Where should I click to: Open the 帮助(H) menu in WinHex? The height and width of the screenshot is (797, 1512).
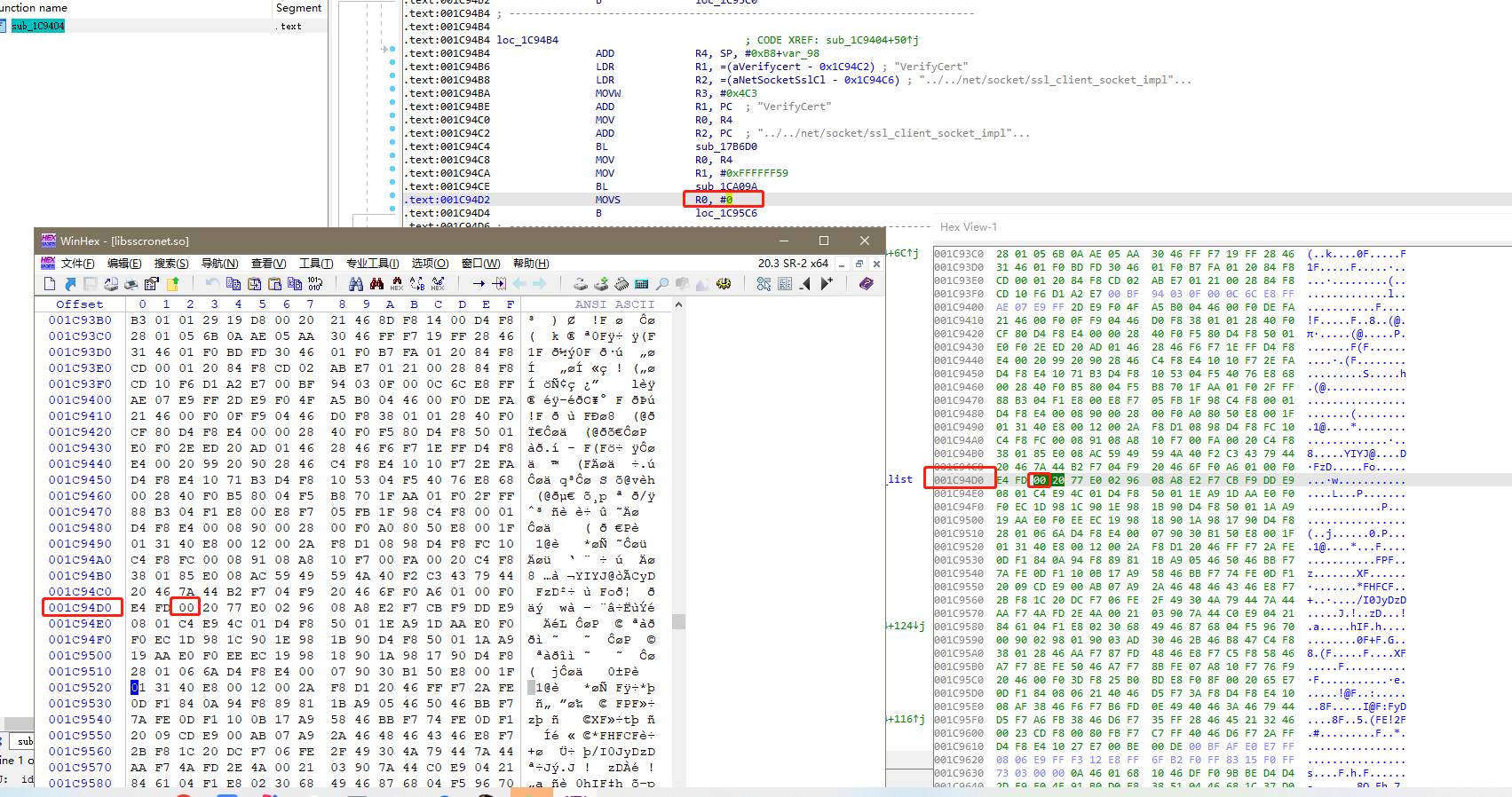coord(531,264)
